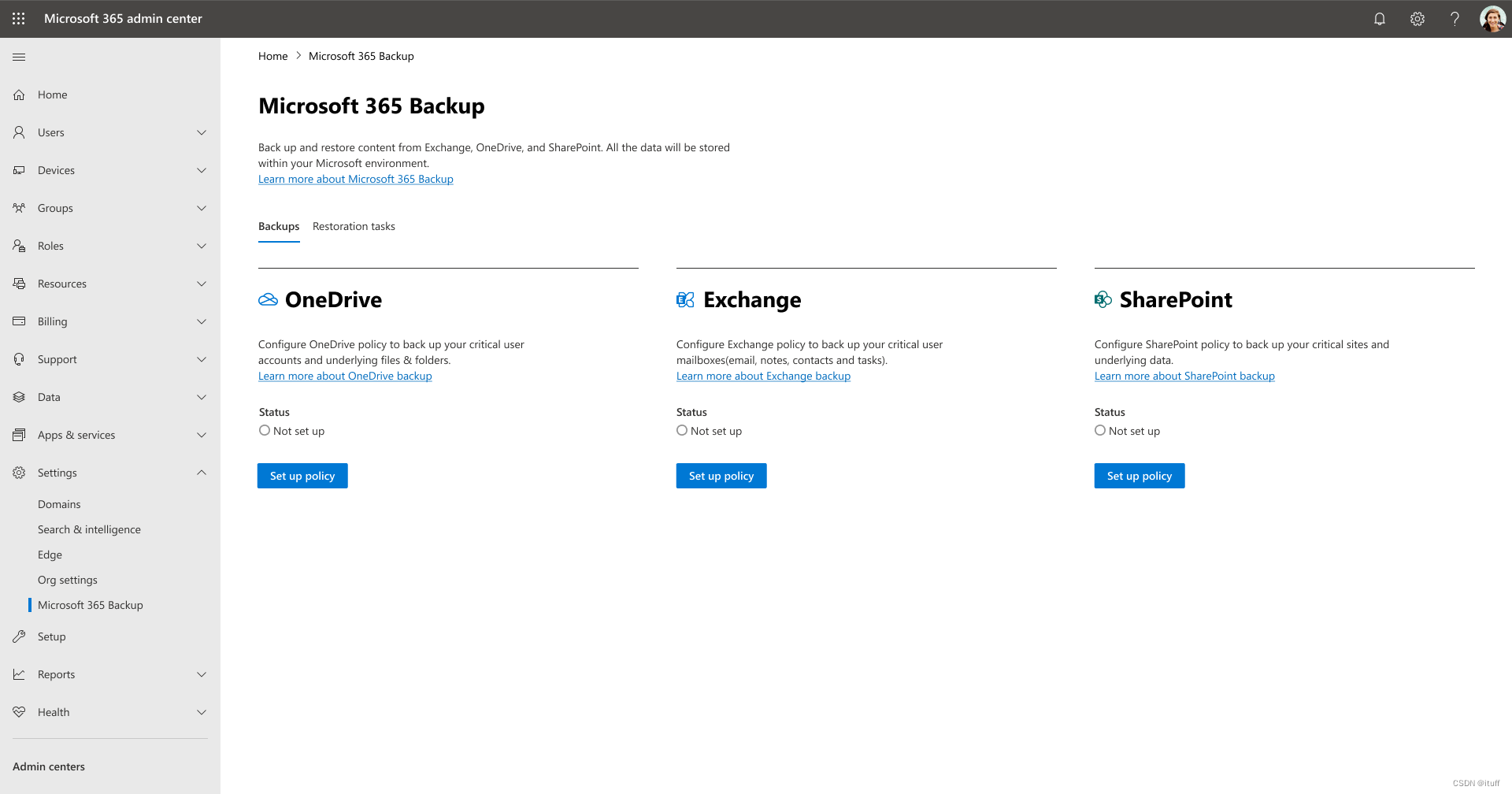The width and height of the screenshot is (1512, 794).
Task: Open Learn more about OneDrive backup
Action: click(x=345, y=377)
